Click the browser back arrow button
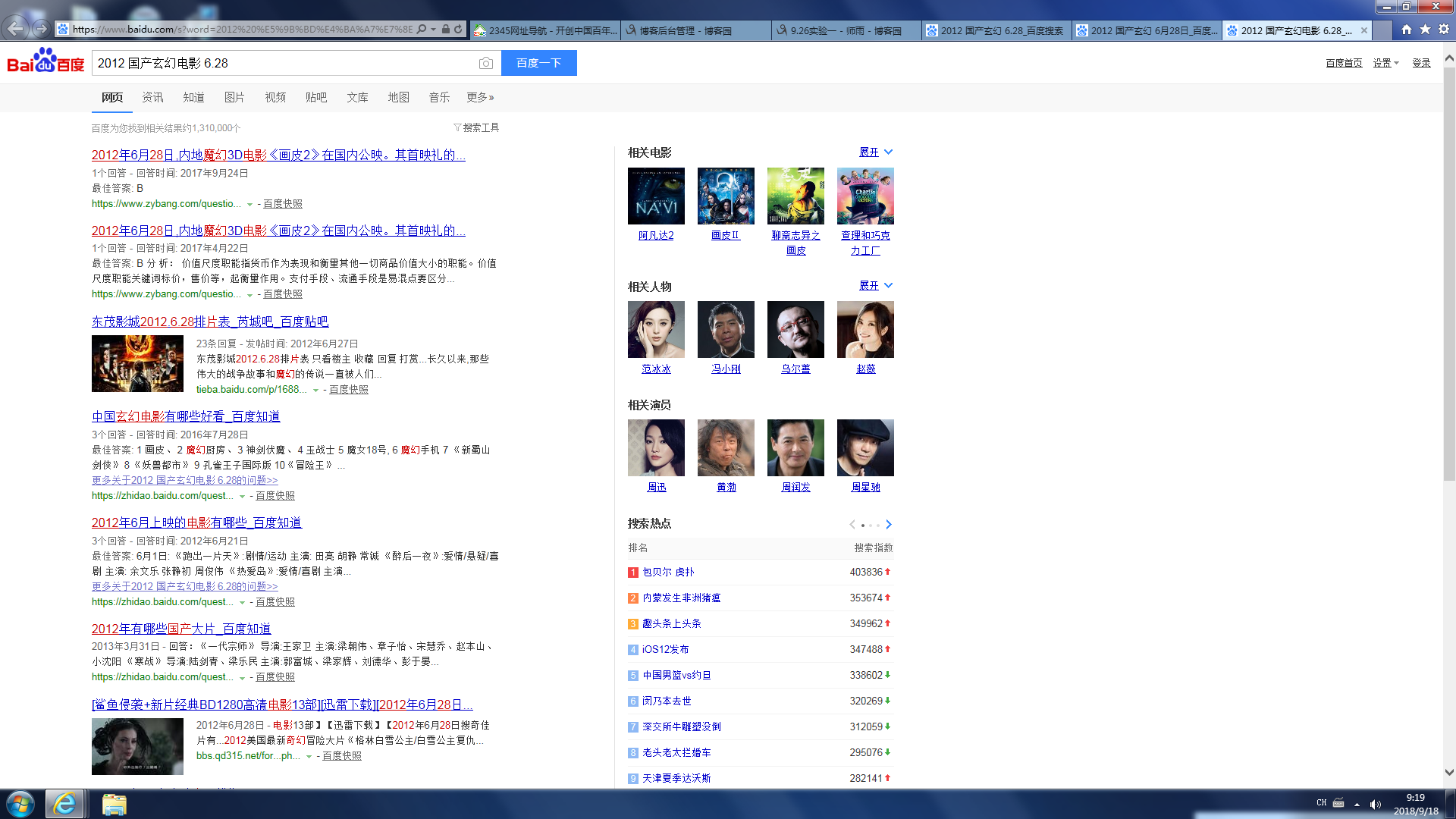Viewport: 1456px width, 819px height. pyautogui.click(x=15, y=29)
